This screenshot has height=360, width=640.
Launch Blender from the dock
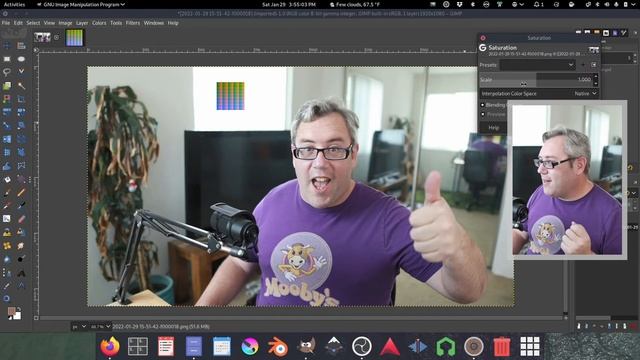278,347
